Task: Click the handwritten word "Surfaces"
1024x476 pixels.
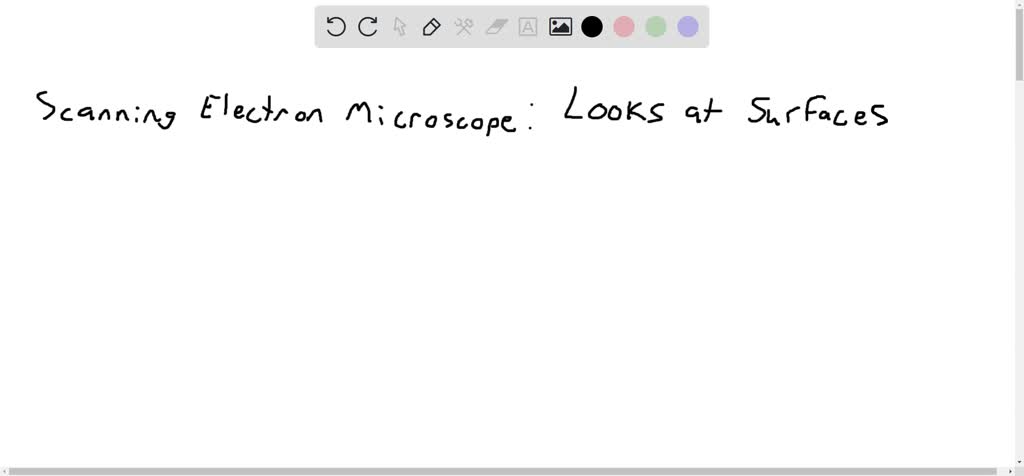Action: point(818,111)
